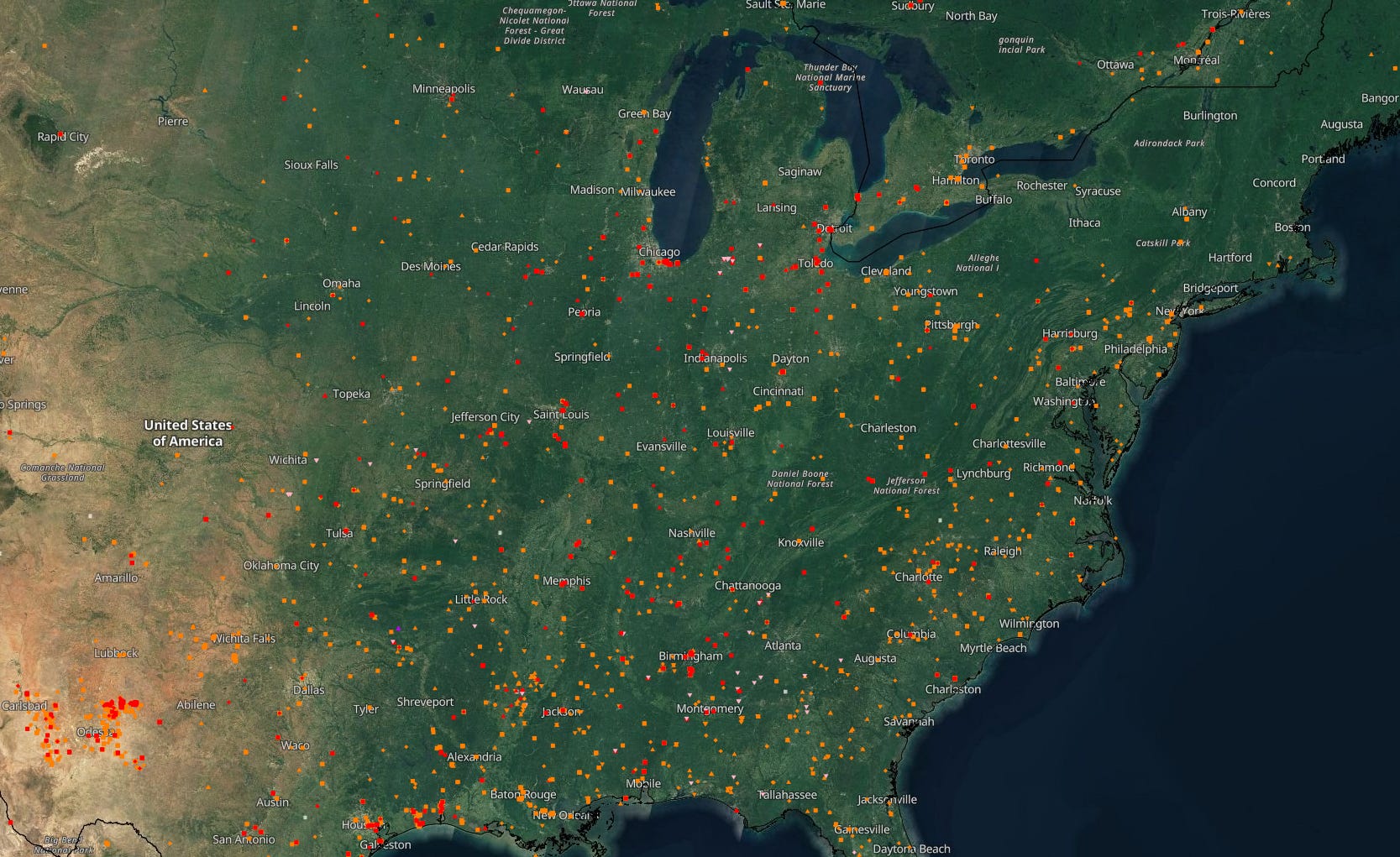The width and height of the screenshot is (1400, 857).
Task: Select the Memphis city label
Action: [x=568, y=581]
